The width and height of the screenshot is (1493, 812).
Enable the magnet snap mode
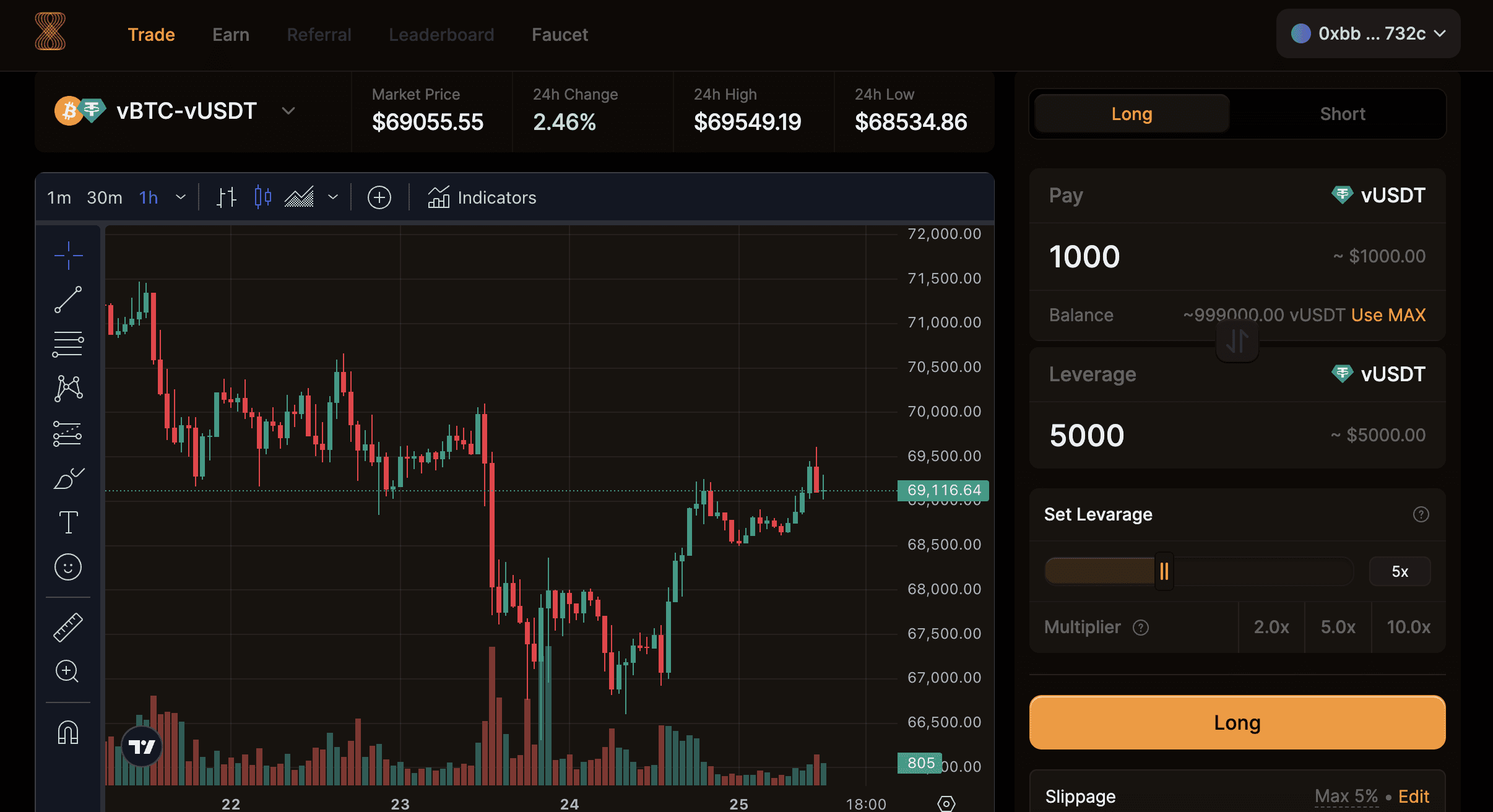[68, 732]
